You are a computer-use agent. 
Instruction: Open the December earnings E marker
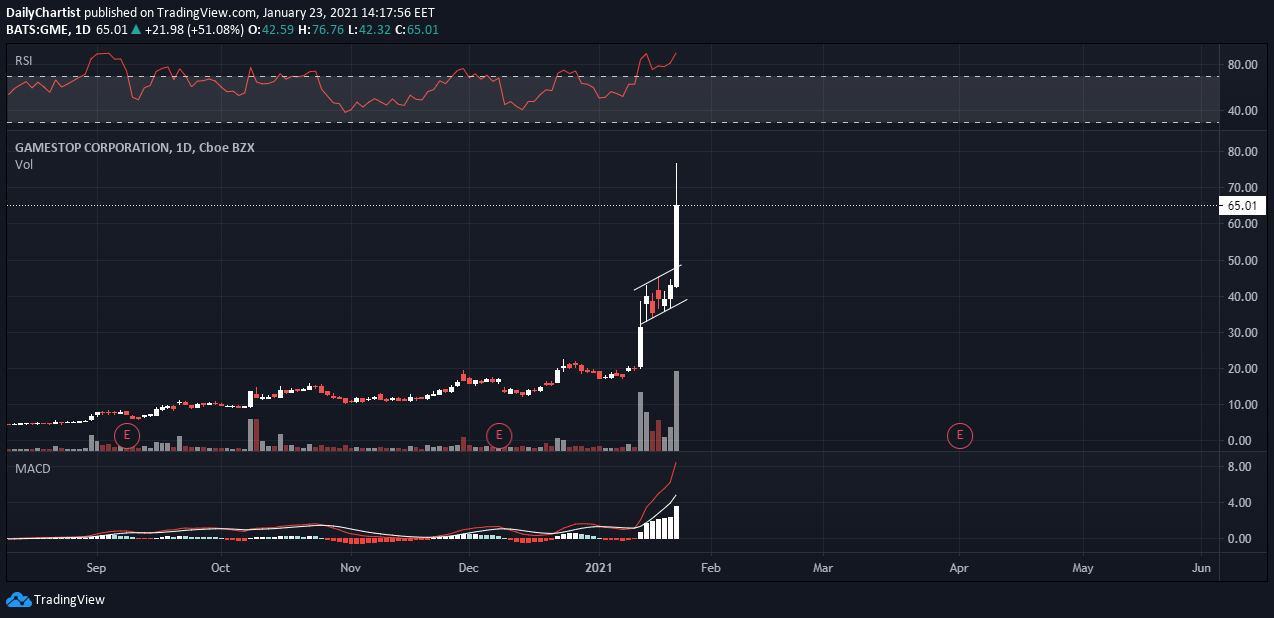point(498,435)
